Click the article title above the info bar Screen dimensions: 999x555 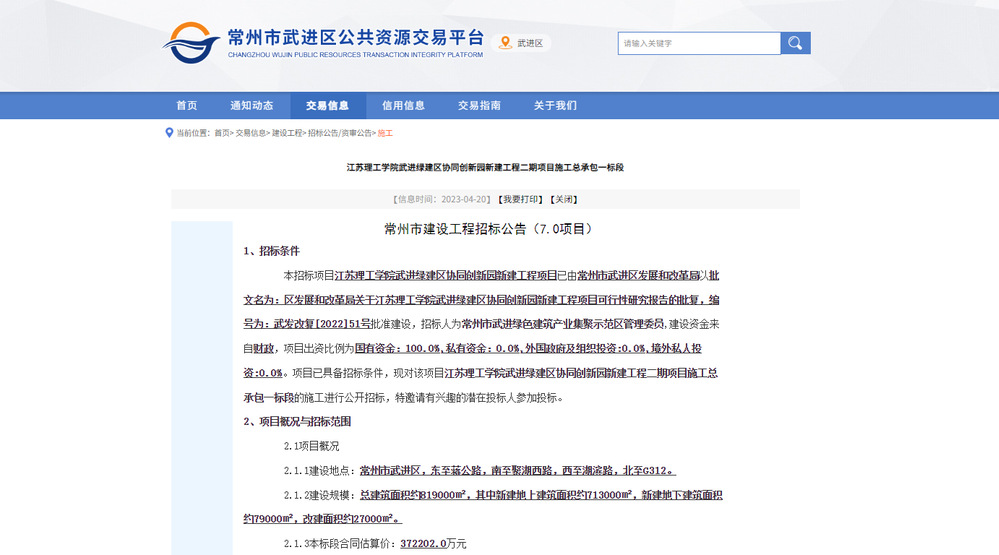tap(485, 168)
